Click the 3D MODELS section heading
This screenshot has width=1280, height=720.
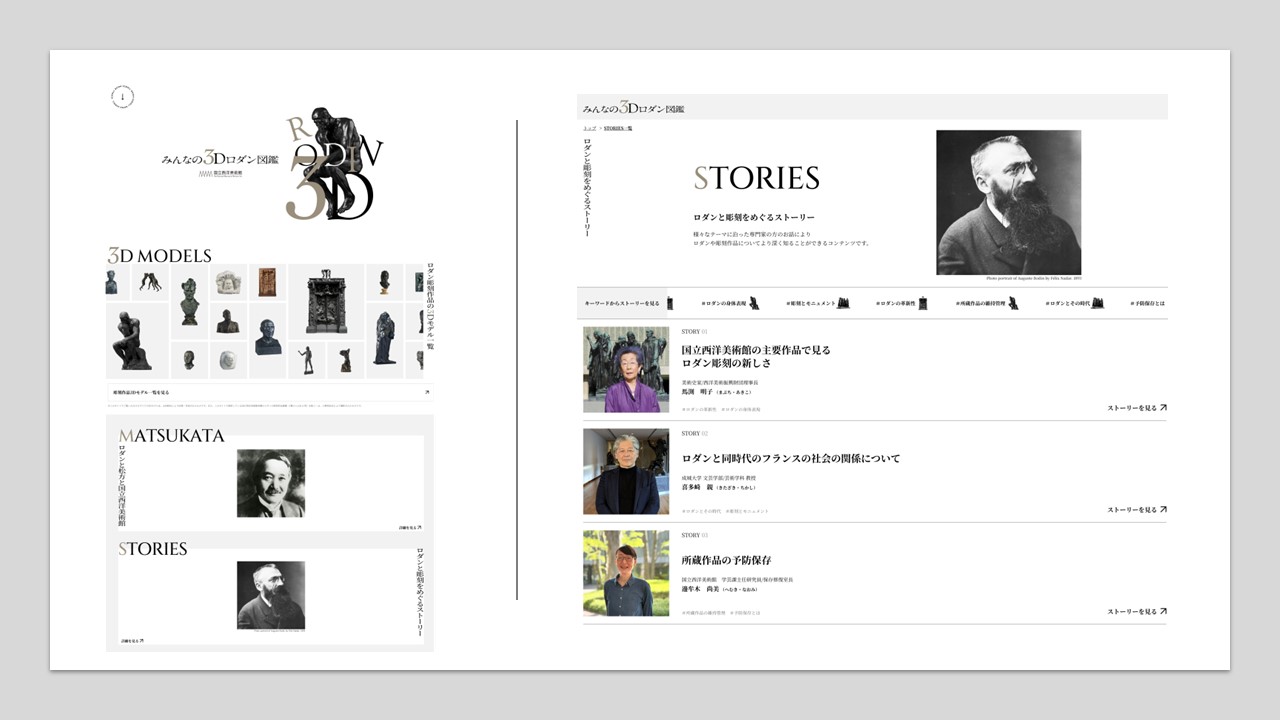tap(160, 256)
